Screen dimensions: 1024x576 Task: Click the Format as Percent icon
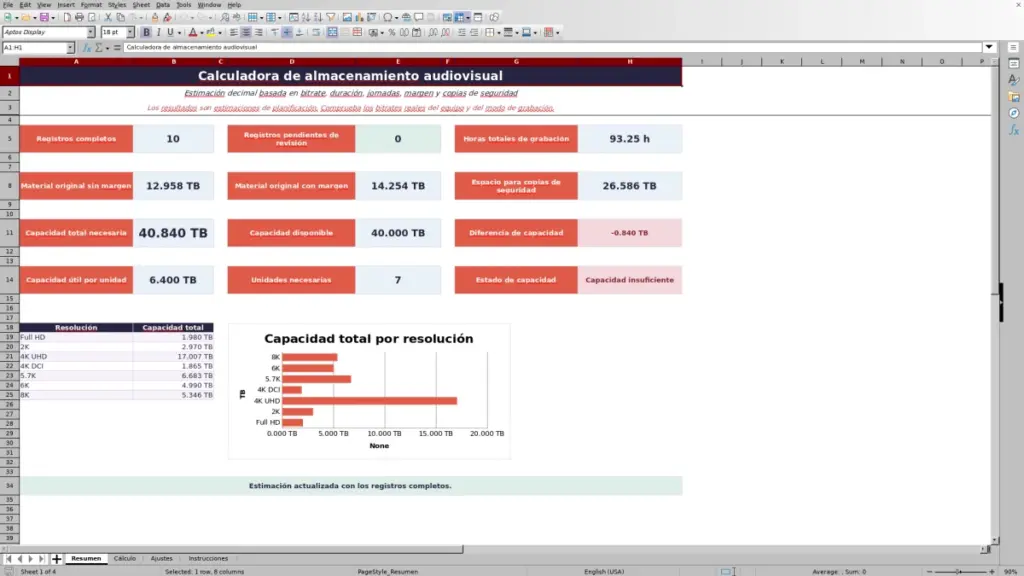[392, 32]
